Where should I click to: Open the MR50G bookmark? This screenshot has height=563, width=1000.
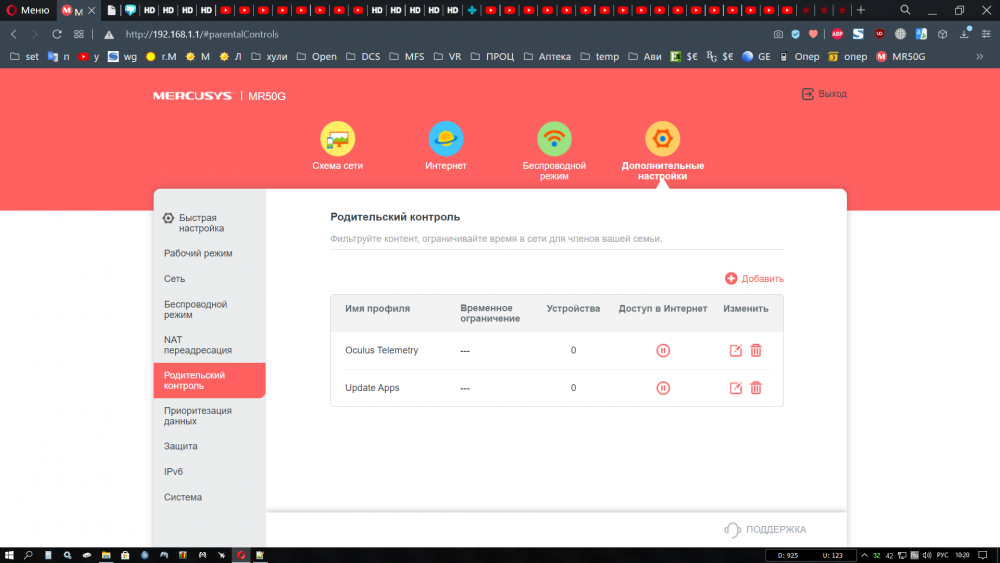901,57
